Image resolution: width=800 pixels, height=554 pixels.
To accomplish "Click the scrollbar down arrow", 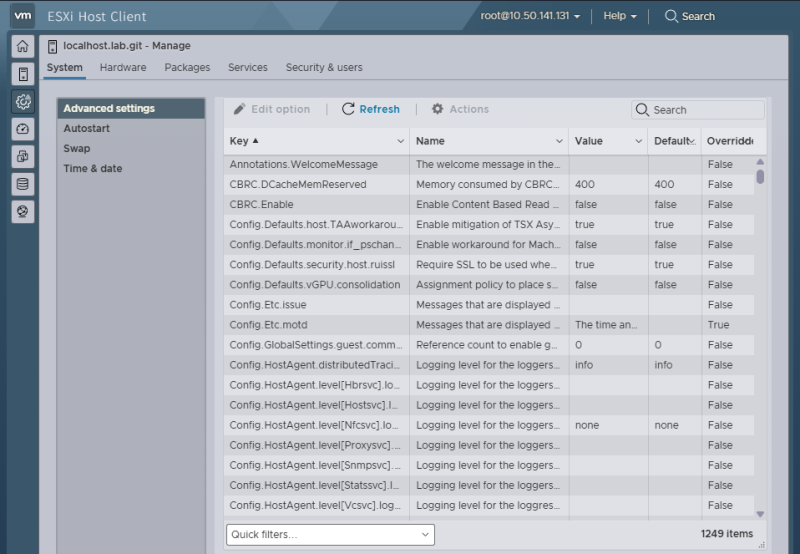I will pyautogui.click(x=760, y=514).
